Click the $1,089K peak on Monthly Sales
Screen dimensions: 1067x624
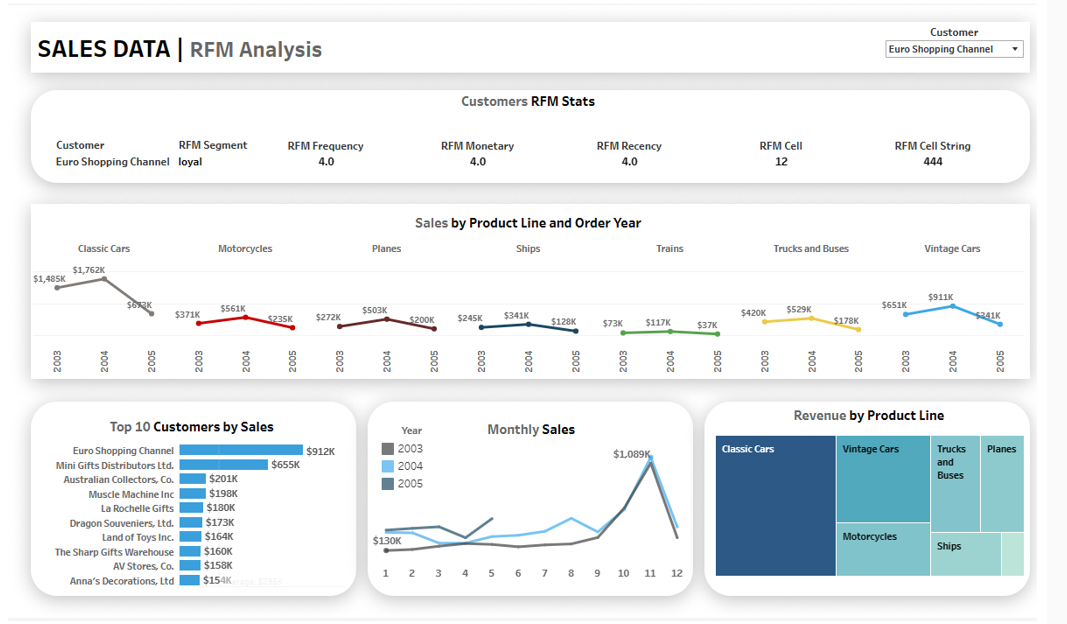point(650,457)
